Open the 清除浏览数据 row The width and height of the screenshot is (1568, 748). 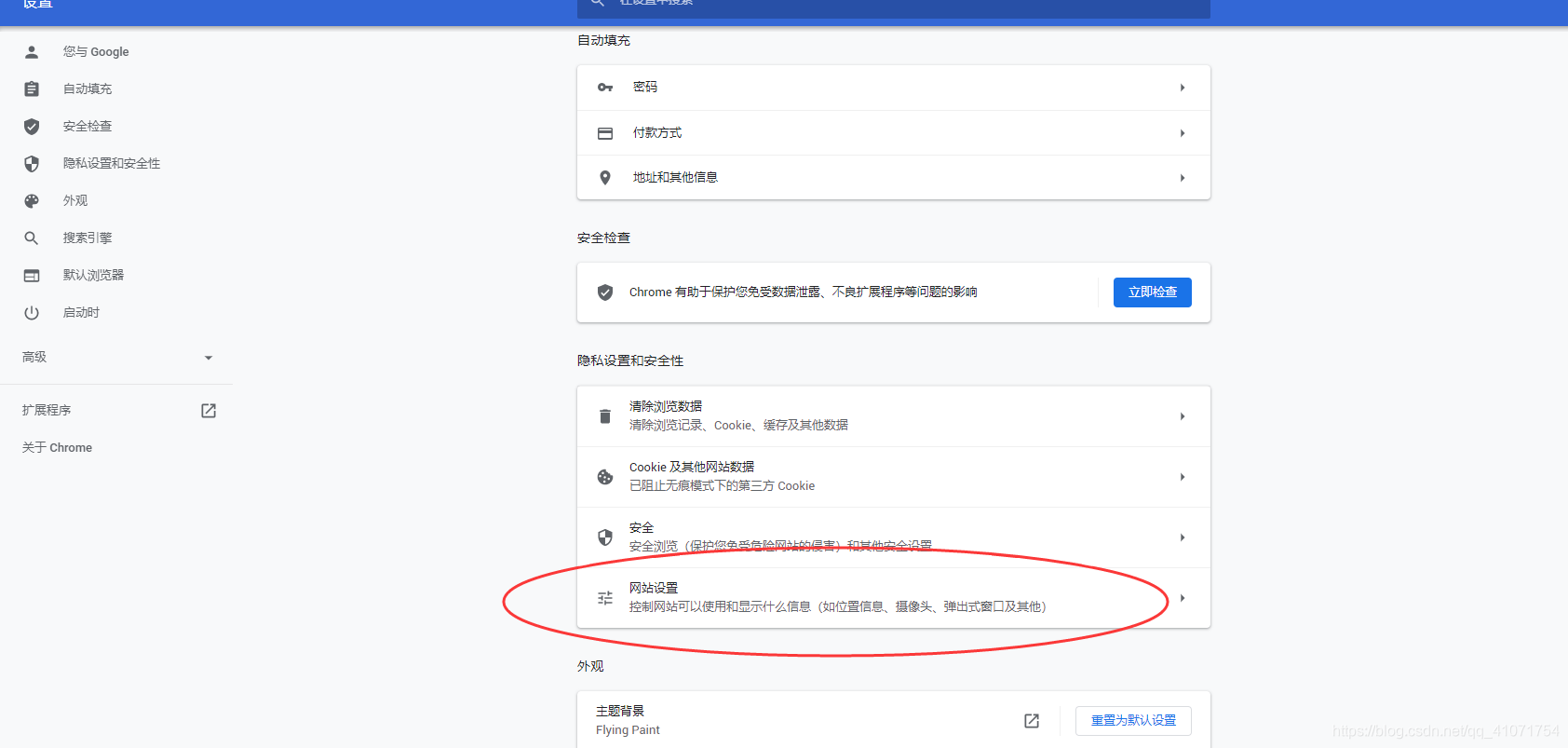(894, 416)
